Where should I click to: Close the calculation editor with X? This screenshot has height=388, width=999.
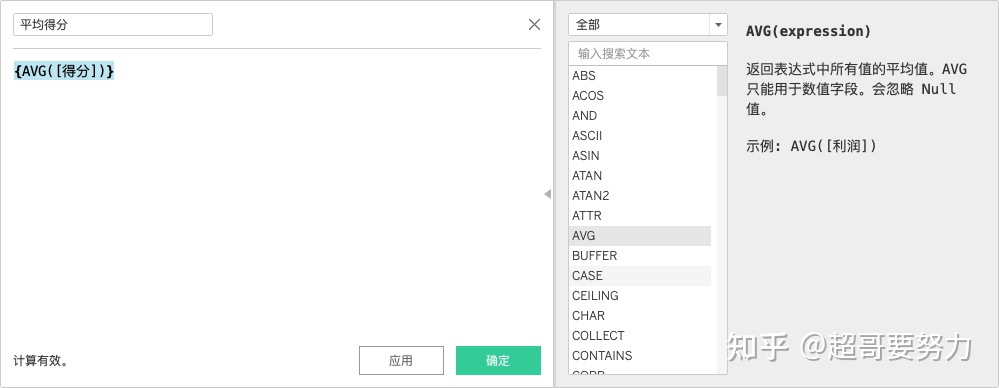tap(535, 25)
